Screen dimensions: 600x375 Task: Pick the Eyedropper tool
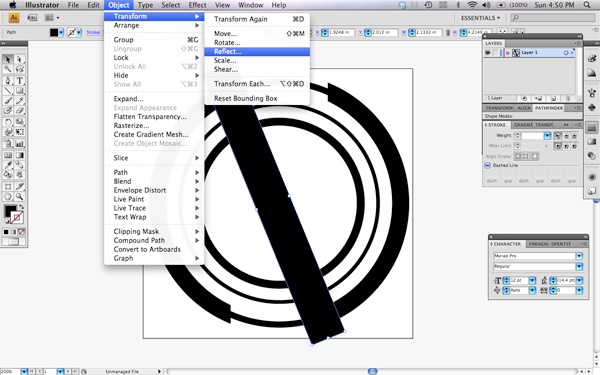[x=8, y=165]
